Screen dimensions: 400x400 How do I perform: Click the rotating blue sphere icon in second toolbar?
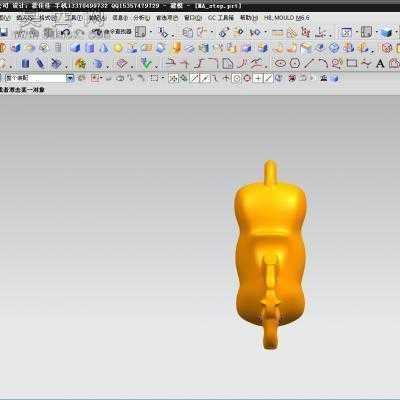pos(334,48)
